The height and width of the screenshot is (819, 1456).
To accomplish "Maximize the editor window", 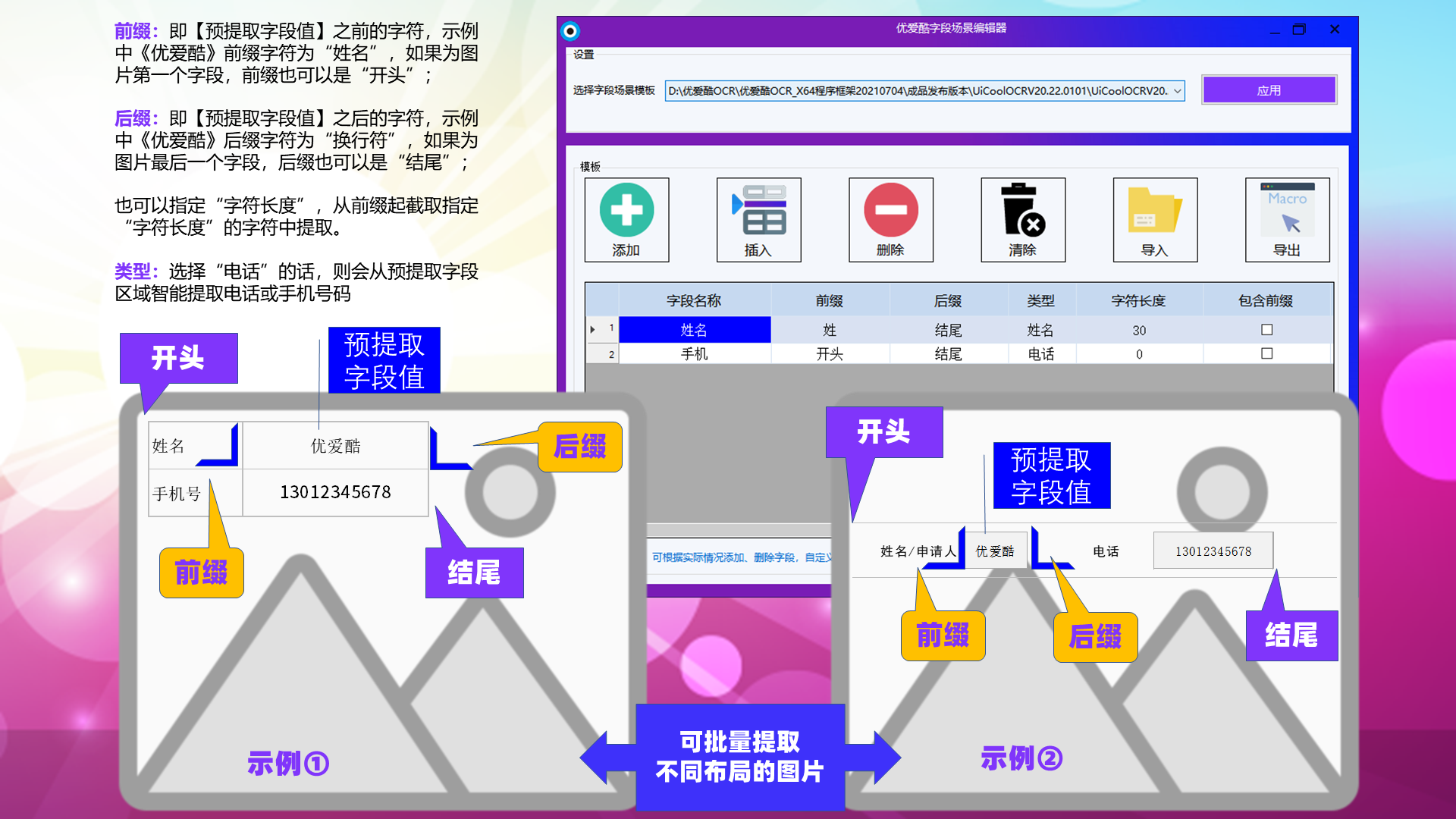I will [x=1299, y=30].
